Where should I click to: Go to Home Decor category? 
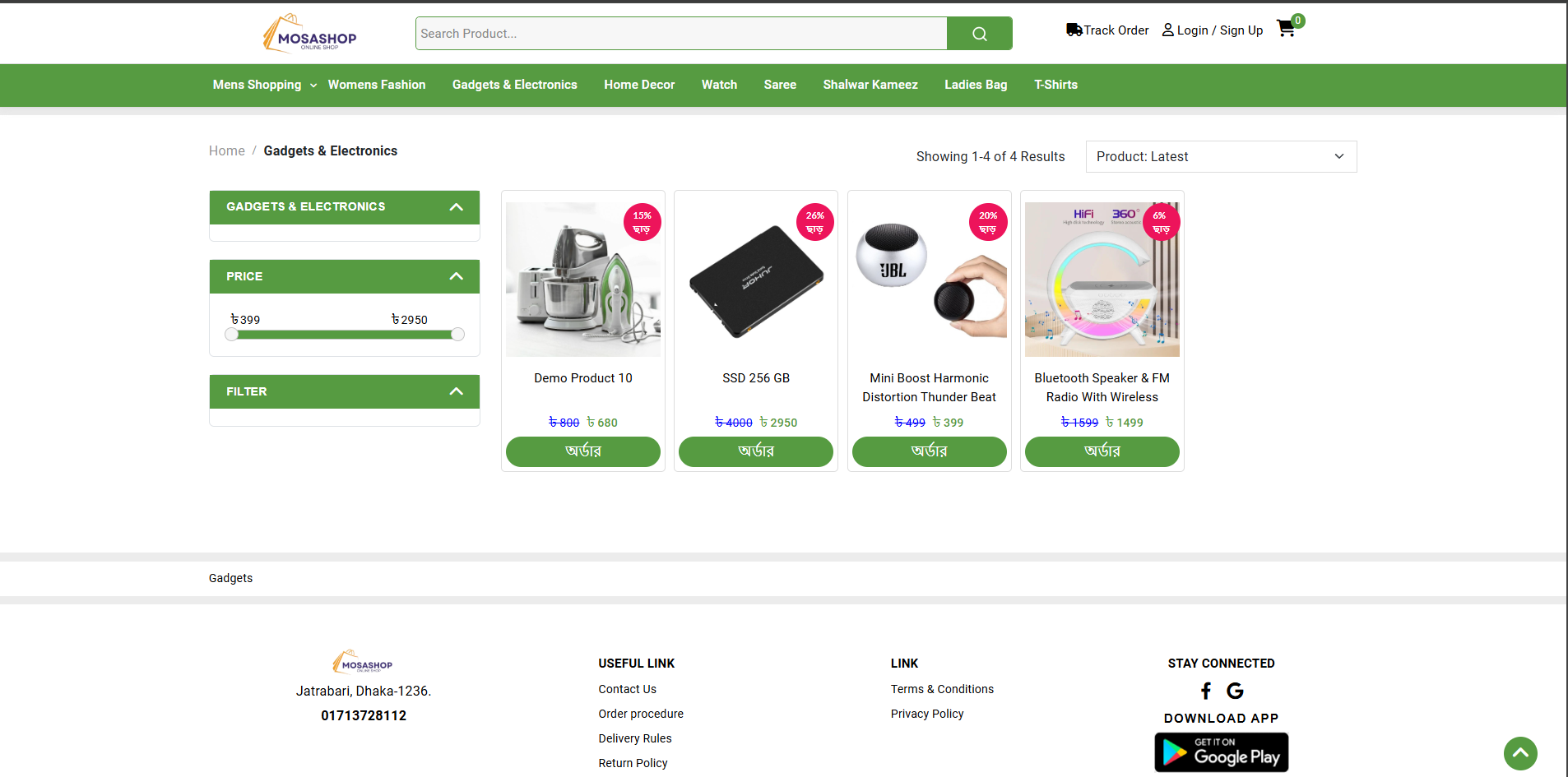(638, 85)
